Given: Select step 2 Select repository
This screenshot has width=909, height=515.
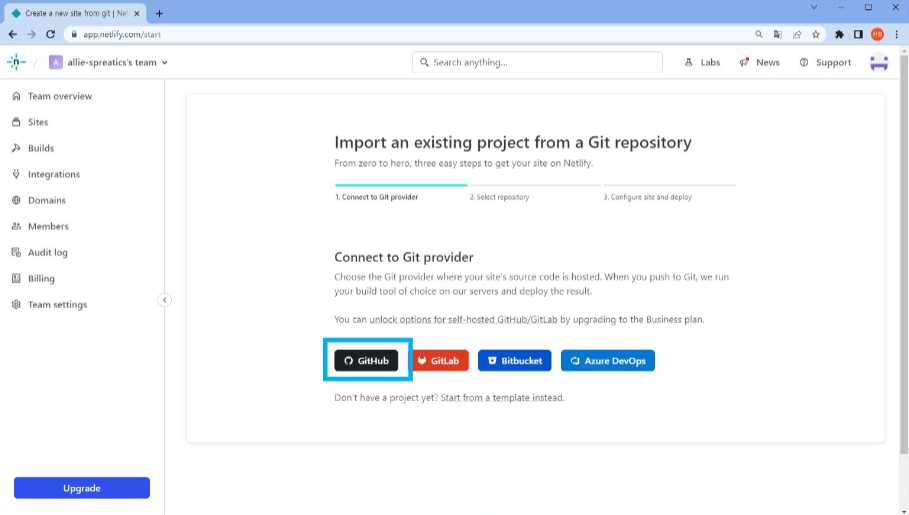Looking at the screenshot, I should (499, 197).
